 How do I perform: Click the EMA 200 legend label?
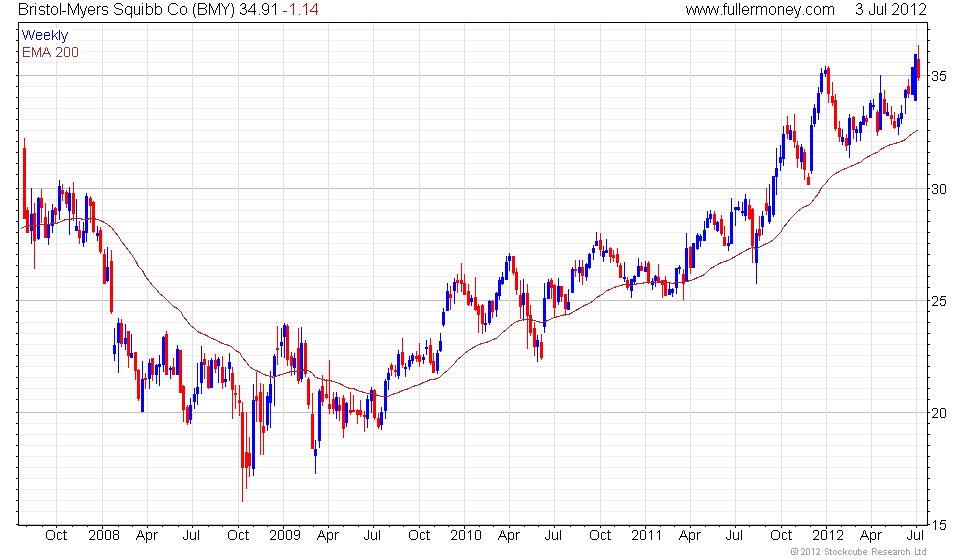[x=51, y=52]
